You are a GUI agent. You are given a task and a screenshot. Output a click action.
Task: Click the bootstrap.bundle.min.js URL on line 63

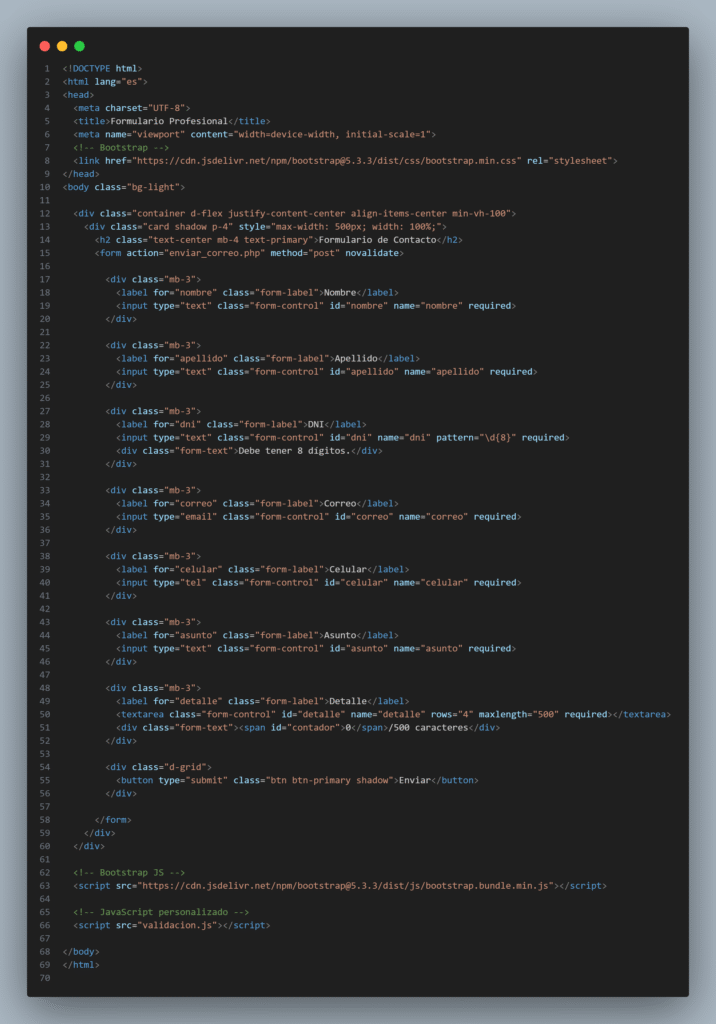point(346,886)
